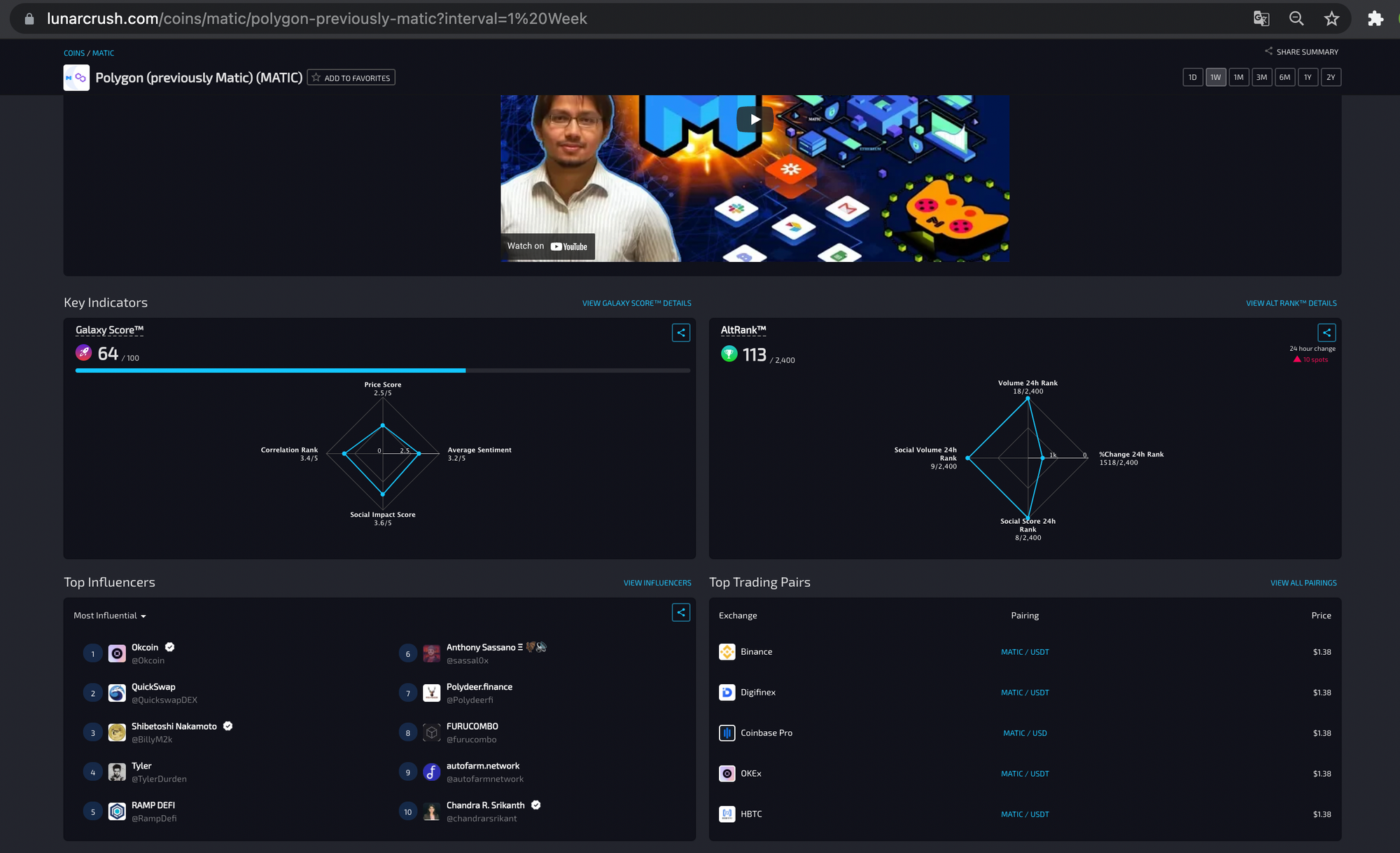Click the site lock icon in address bar

click(29, 19)
